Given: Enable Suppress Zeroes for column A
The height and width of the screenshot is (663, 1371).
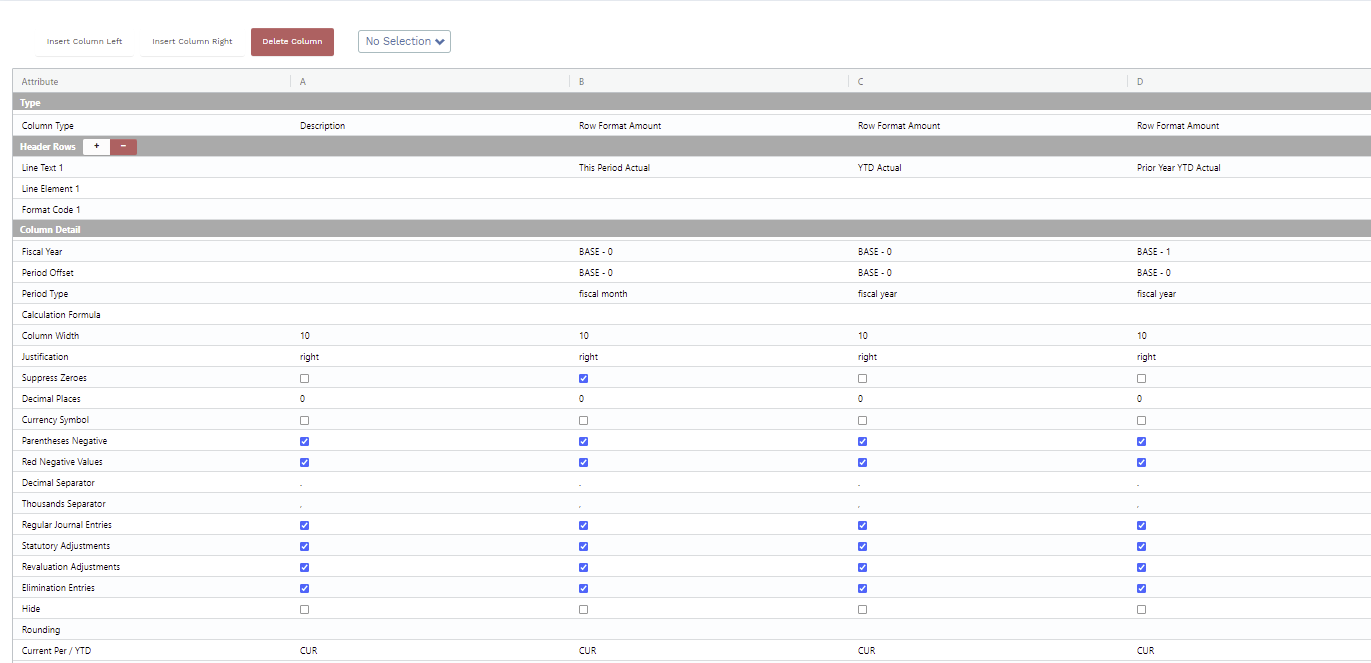Looking at the screenshot, I should point(305,379).
